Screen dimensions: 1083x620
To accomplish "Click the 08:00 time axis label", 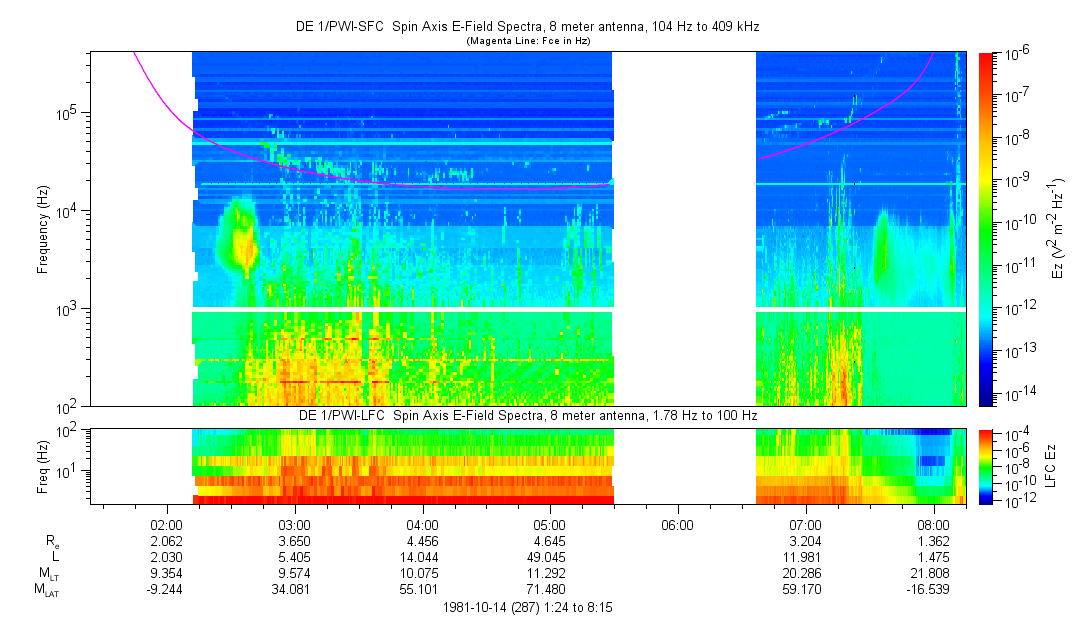I will [933, 524].
